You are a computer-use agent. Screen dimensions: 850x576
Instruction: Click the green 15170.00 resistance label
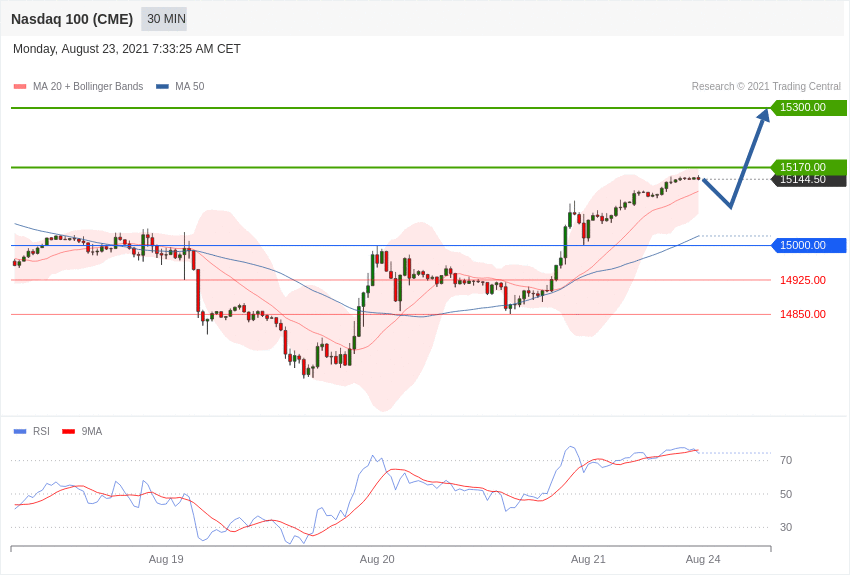click(808, 167)
